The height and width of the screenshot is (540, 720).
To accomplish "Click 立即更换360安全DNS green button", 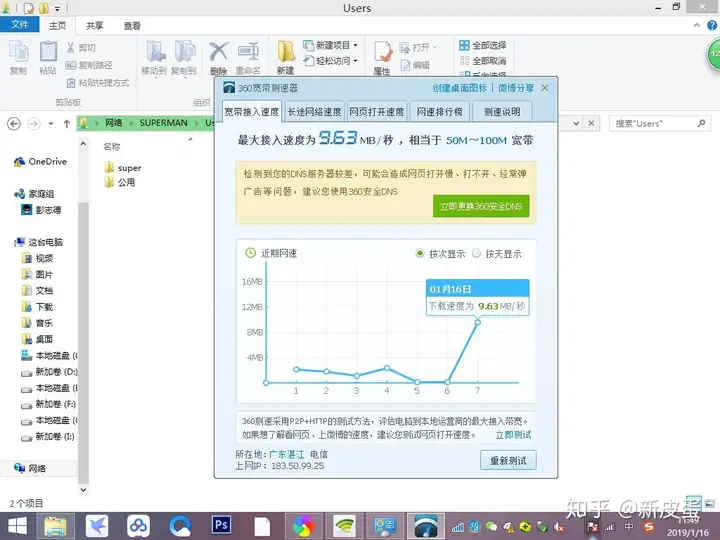I will 481,206.
